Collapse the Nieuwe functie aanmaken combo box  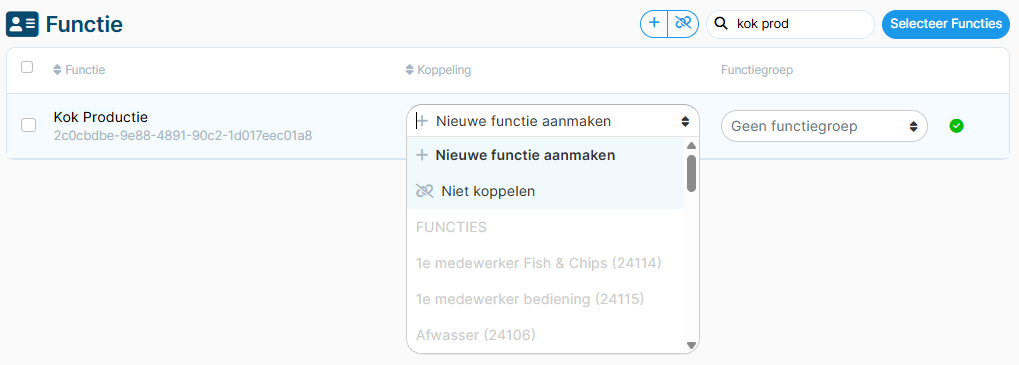click(553, 121)
